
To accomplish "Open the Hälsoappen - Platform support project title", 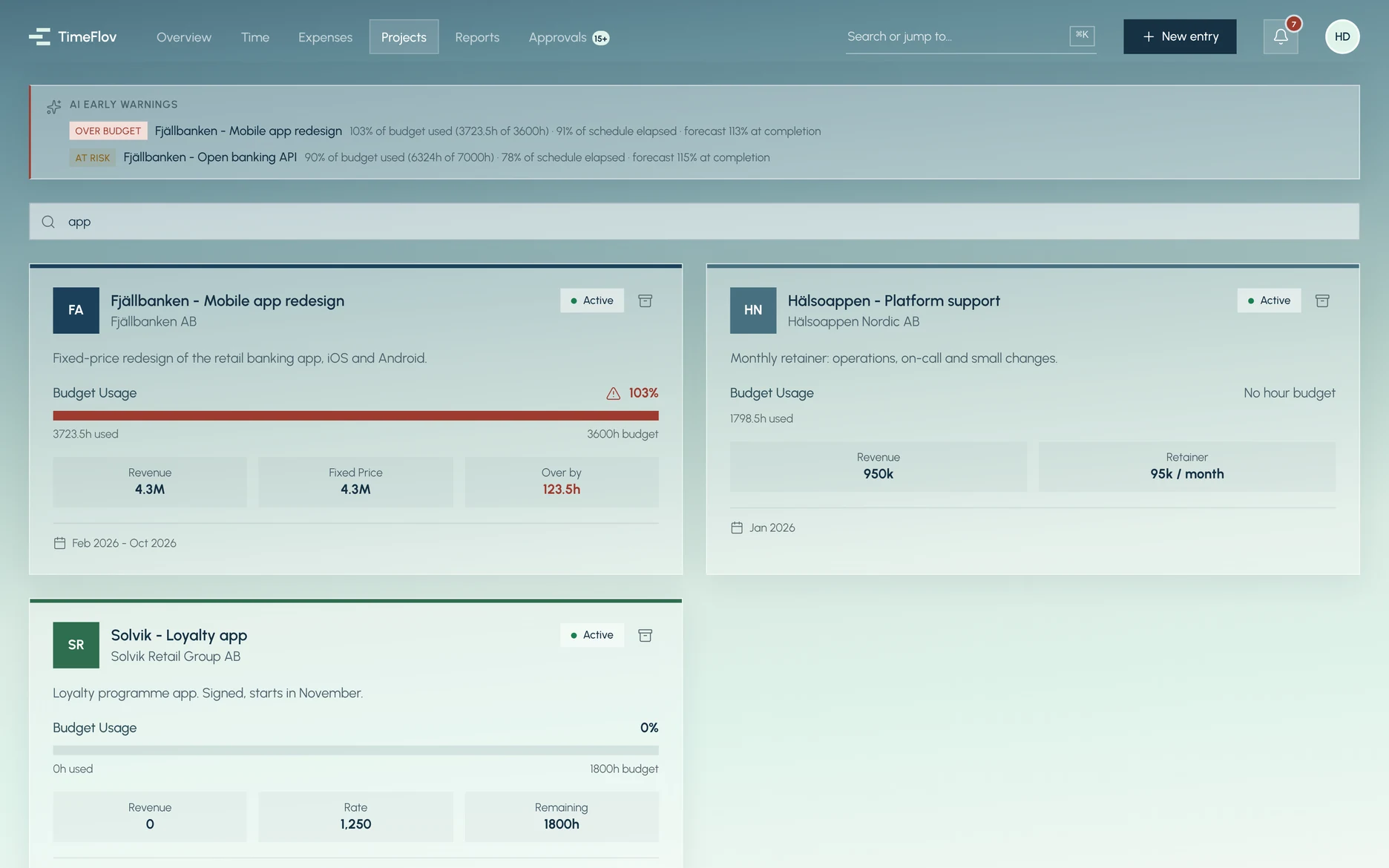I will click(x=893, y=300).
